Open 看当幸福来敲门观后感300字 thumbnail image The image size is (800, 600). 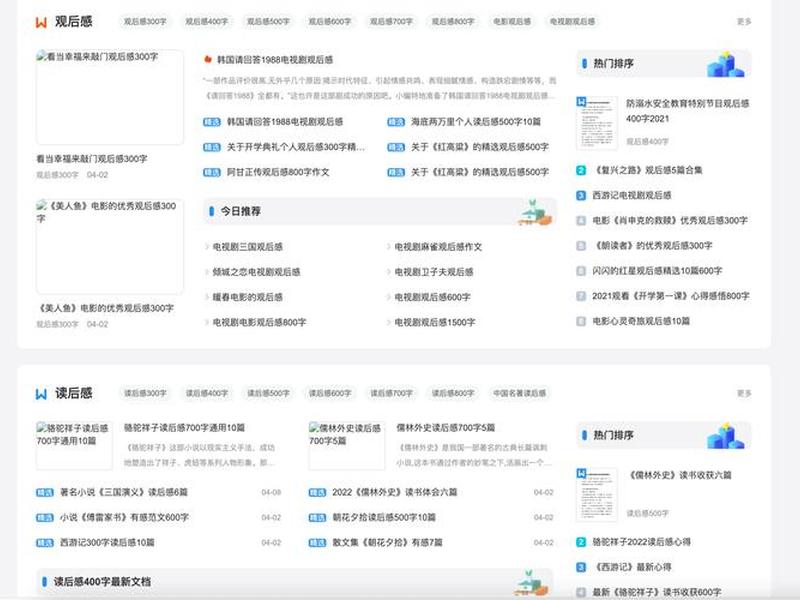click(110, 97)
